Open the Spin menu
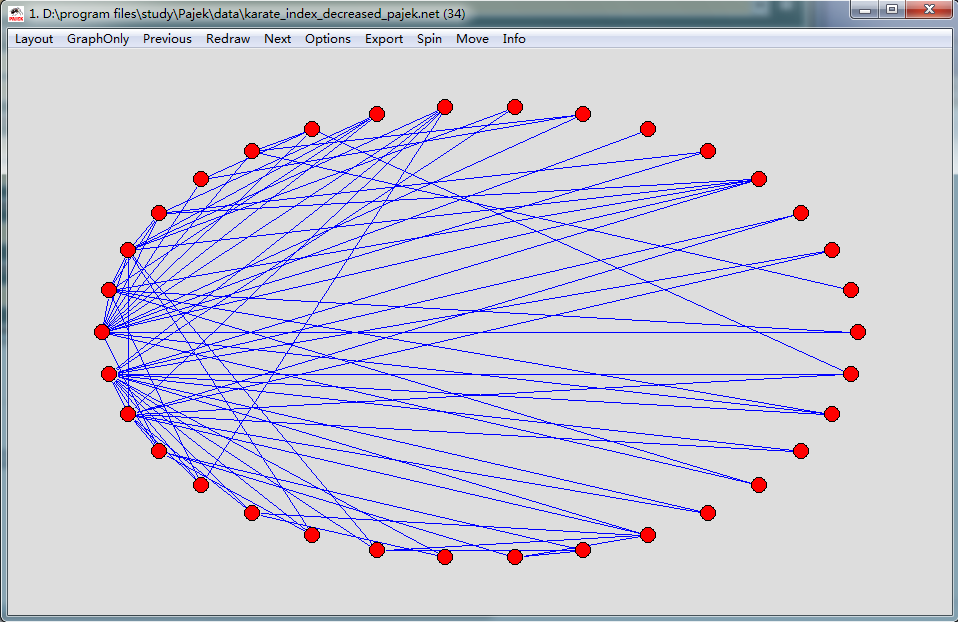The width and height of the screenshot is (958, 622). pos(429,38)
